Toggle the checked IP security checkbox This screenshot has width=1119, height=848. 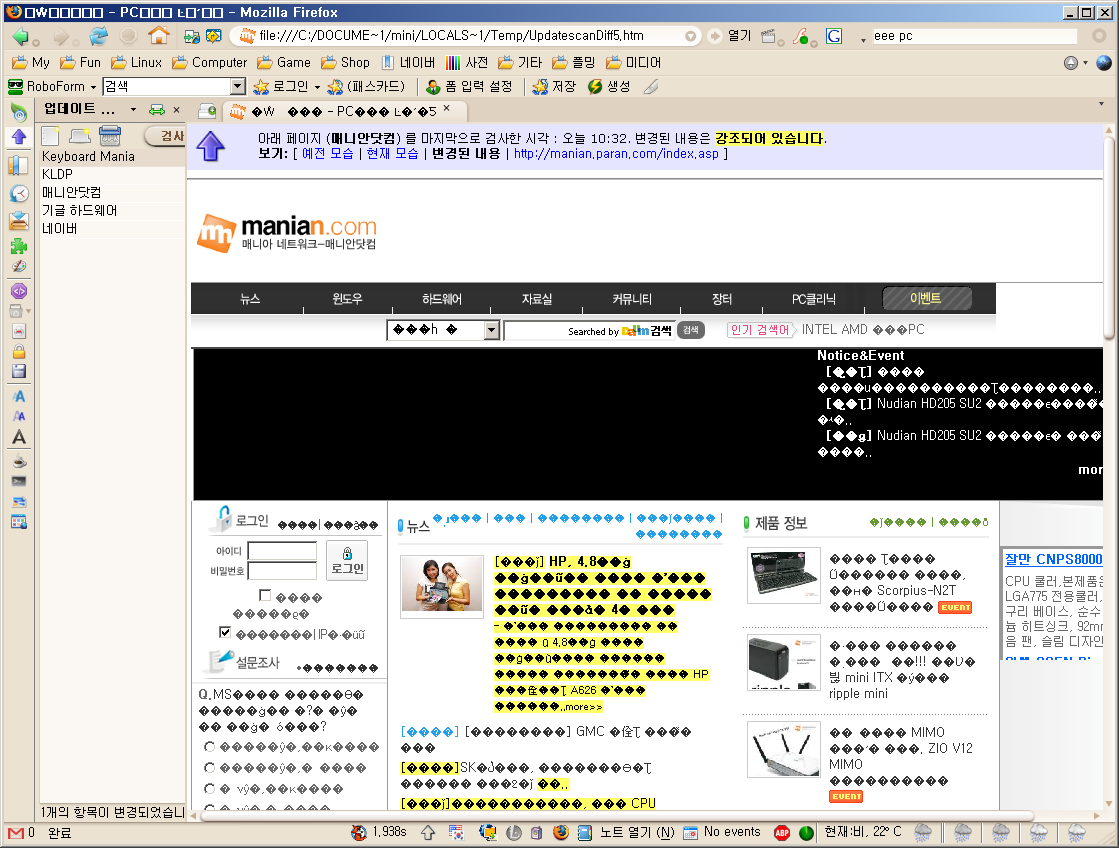[x=225, y=632]
